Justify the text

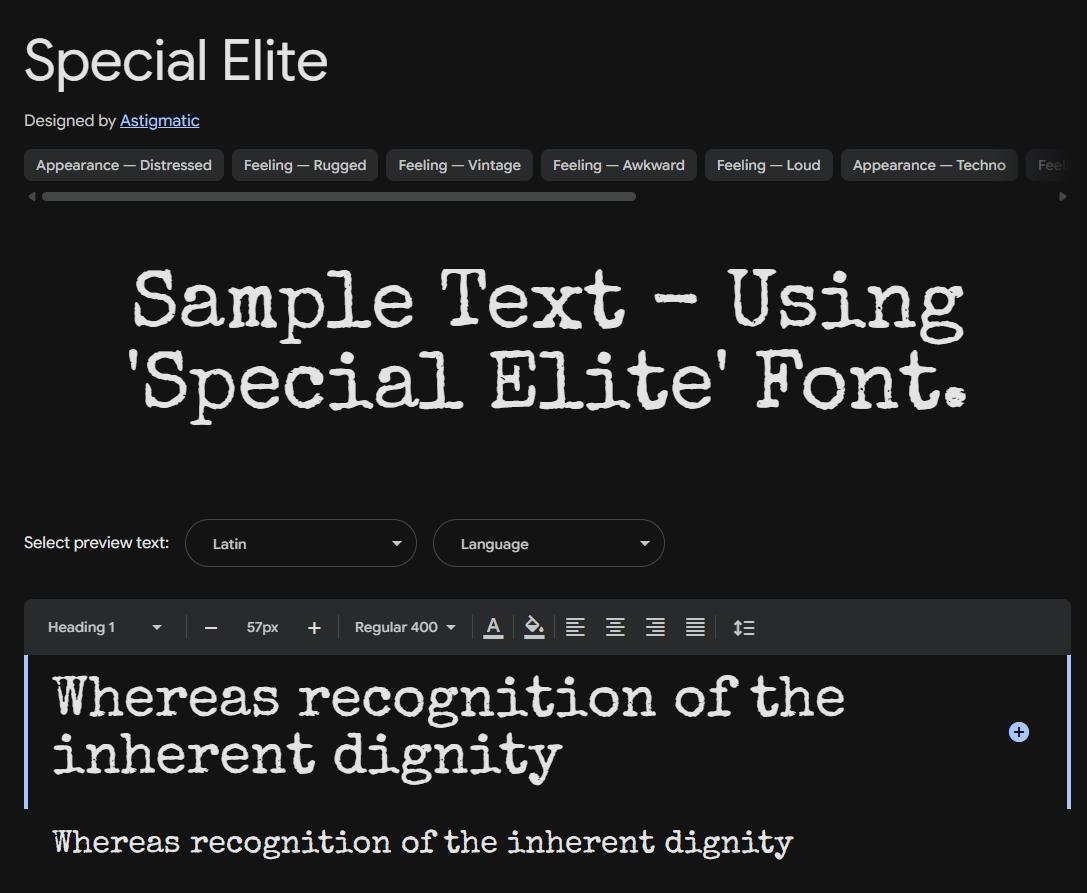pos(695,627)
